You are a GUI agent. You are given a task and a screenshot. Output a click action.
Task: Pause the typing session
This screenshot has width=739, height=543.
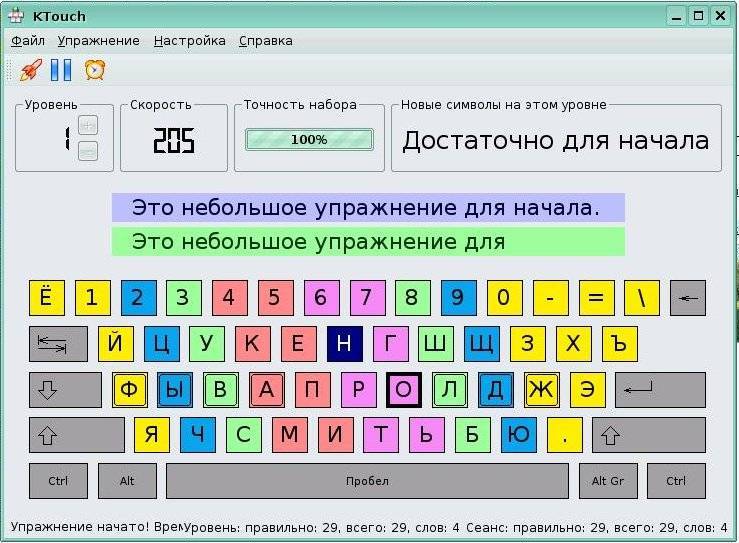(61, 70)
